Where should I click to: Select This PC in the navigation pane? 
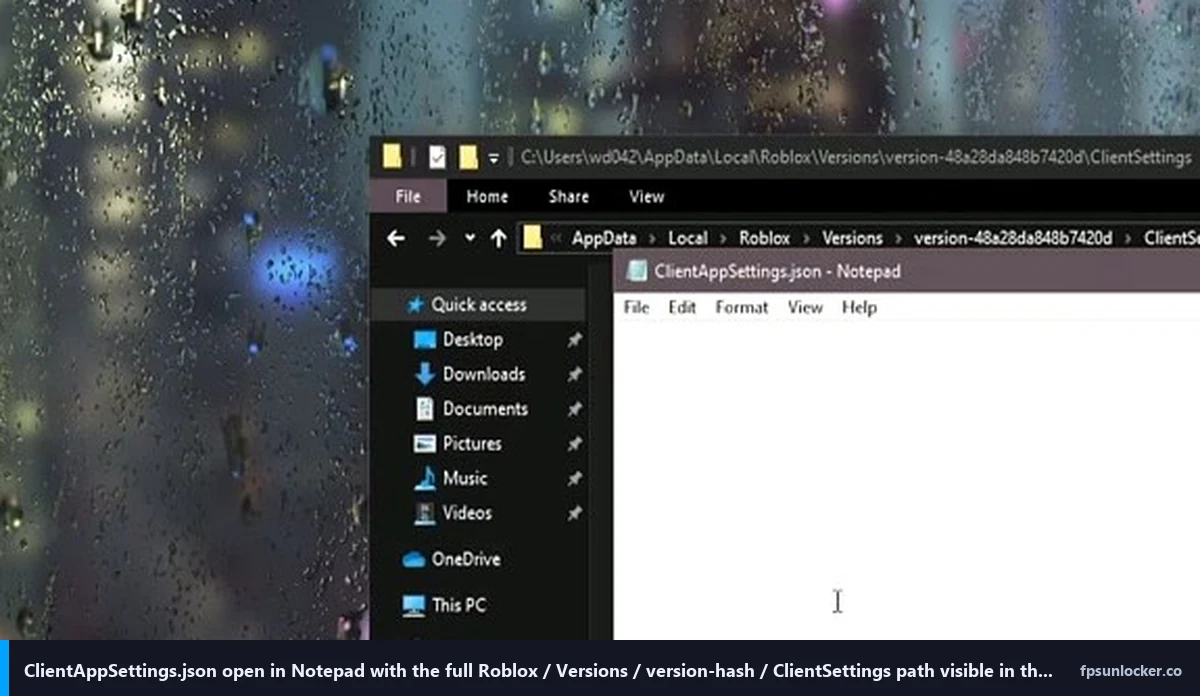click(x=459, y=605)
